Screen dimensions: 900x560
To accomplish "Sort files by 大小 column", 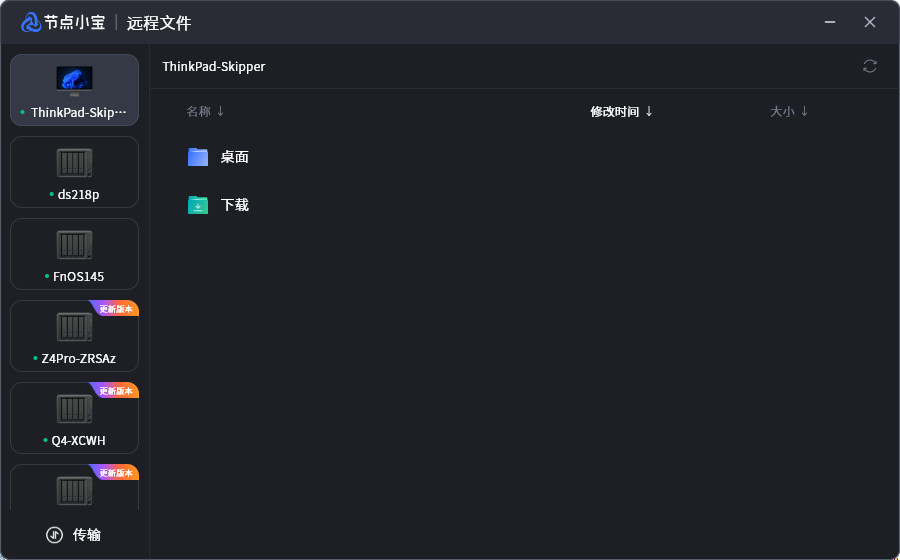I will coord(789,111).
